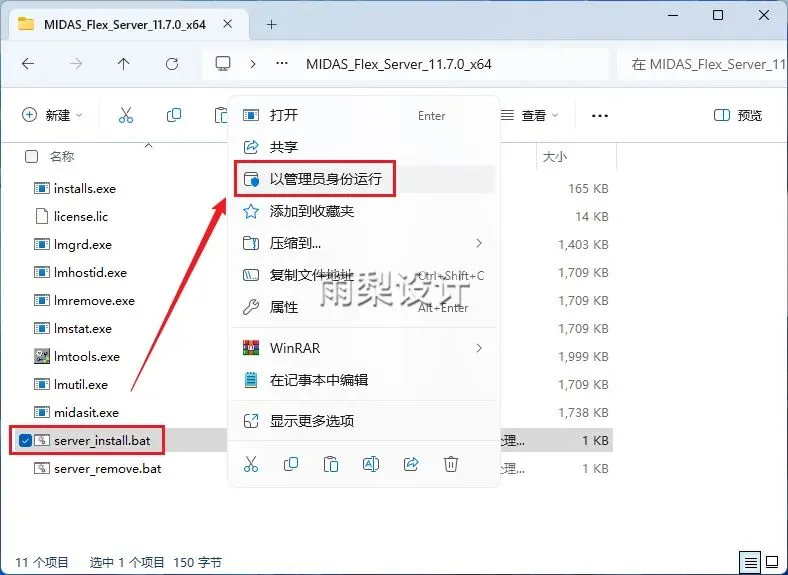
Task: Click the rename icon in the context menu bottom row
Action: [371, 464]
